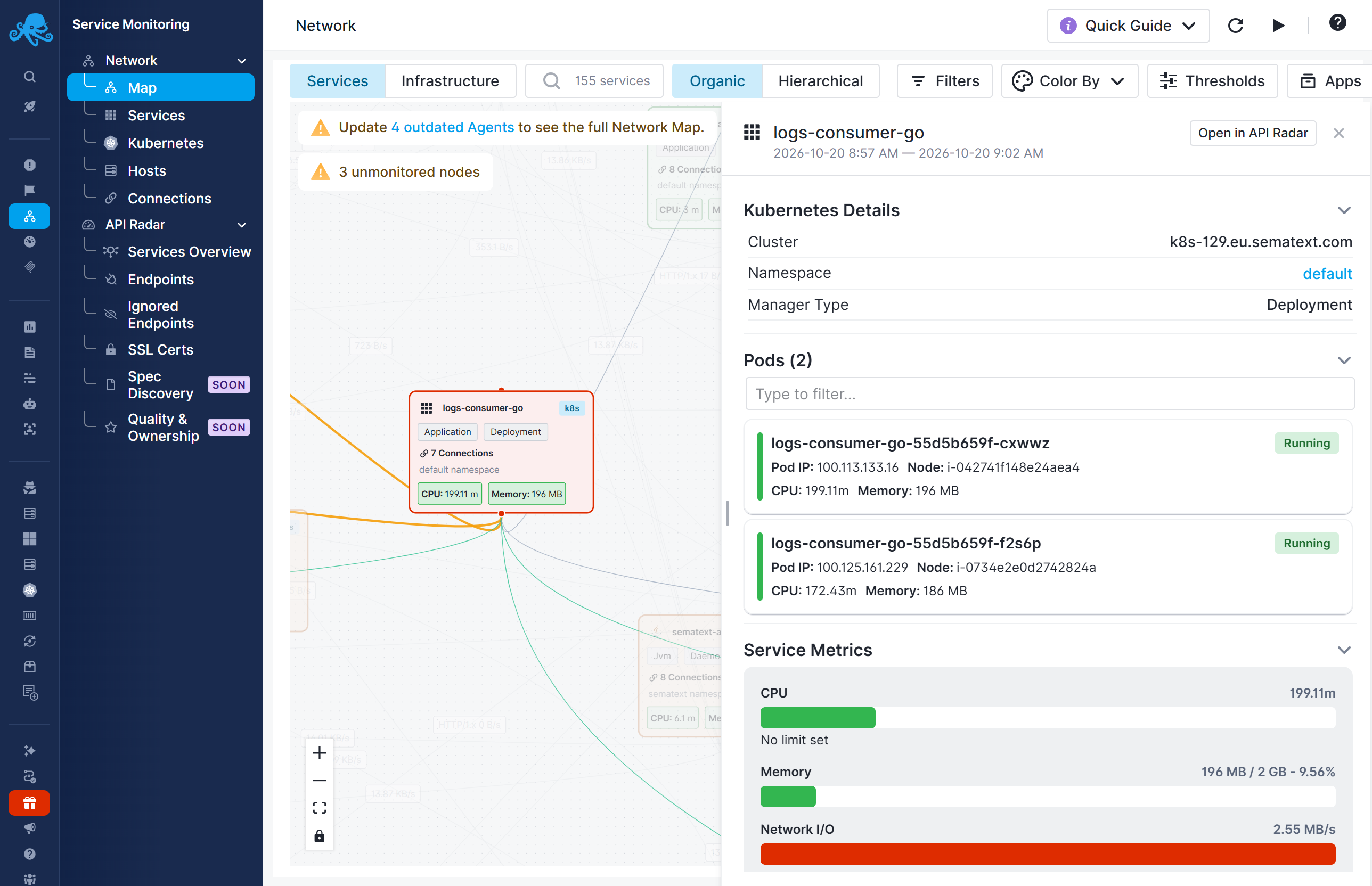Collapse the Pods (2) section
Viewport: 1372px width, 886px height.
coord(1344,360)
